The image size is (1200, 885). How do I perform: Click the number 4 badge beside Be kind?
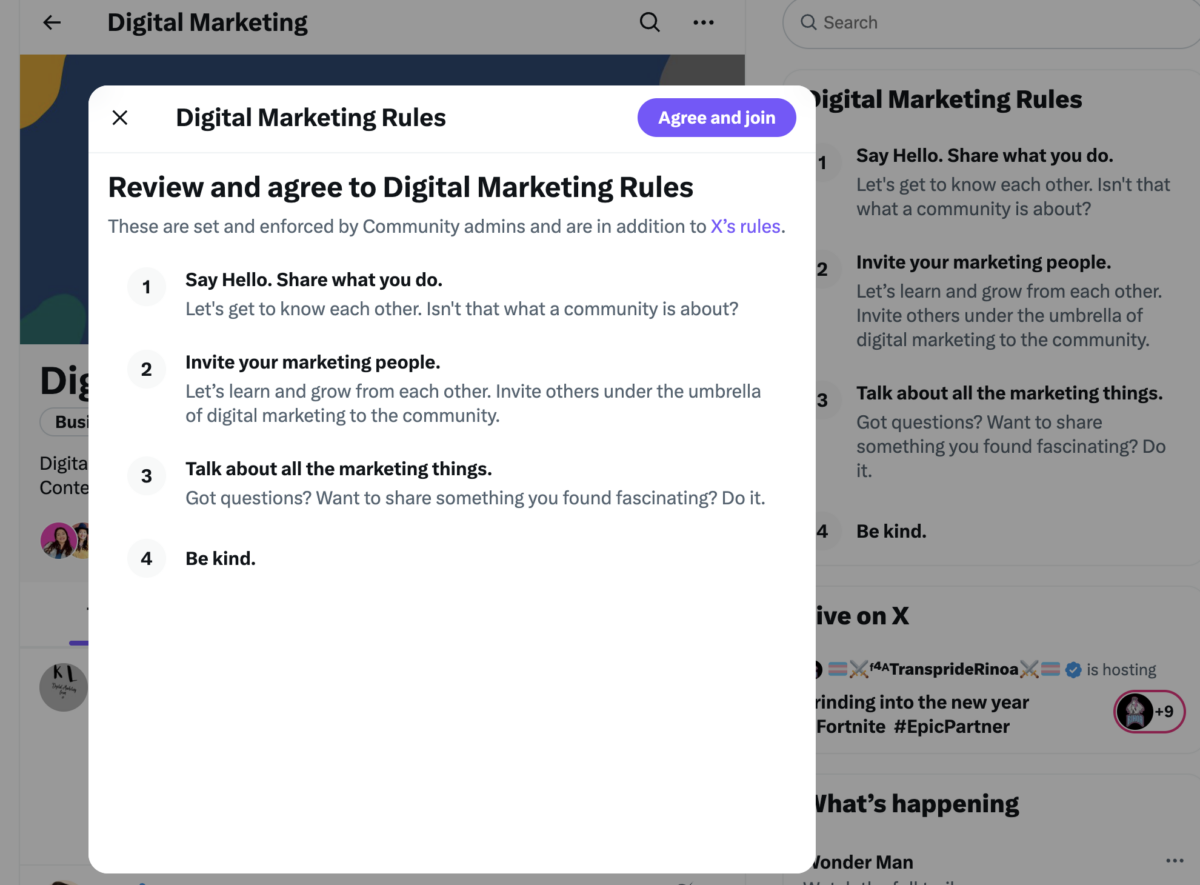tap(146, 558)
